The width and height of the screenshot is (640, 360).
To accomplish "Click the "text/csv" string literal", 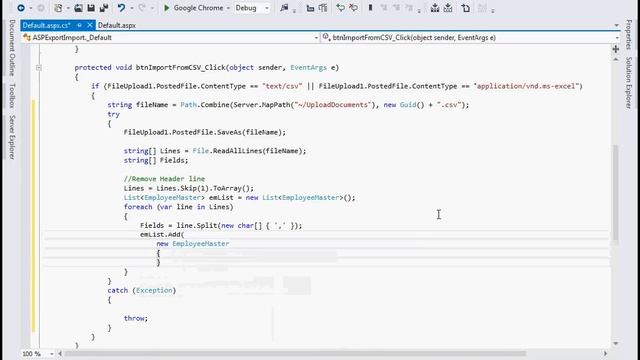I will point(282,86).
